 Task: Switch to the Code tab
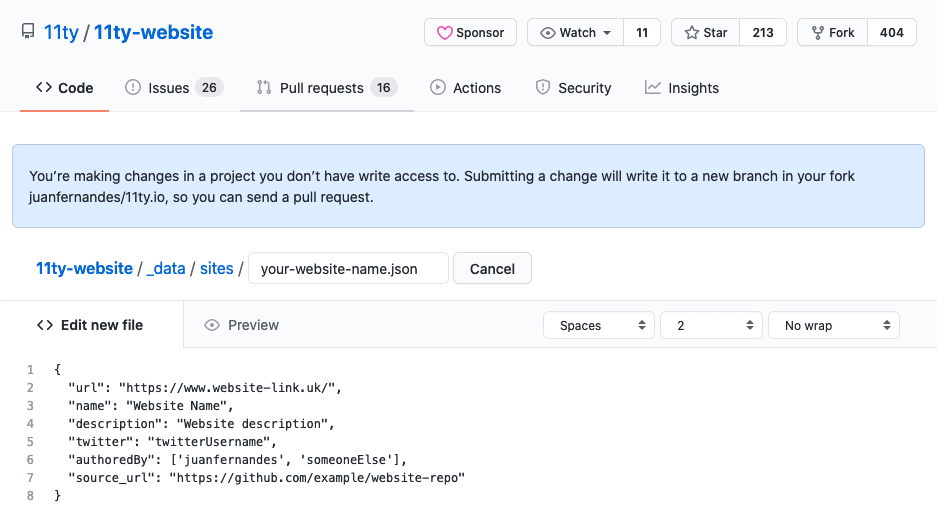click(x=65, y=88)
